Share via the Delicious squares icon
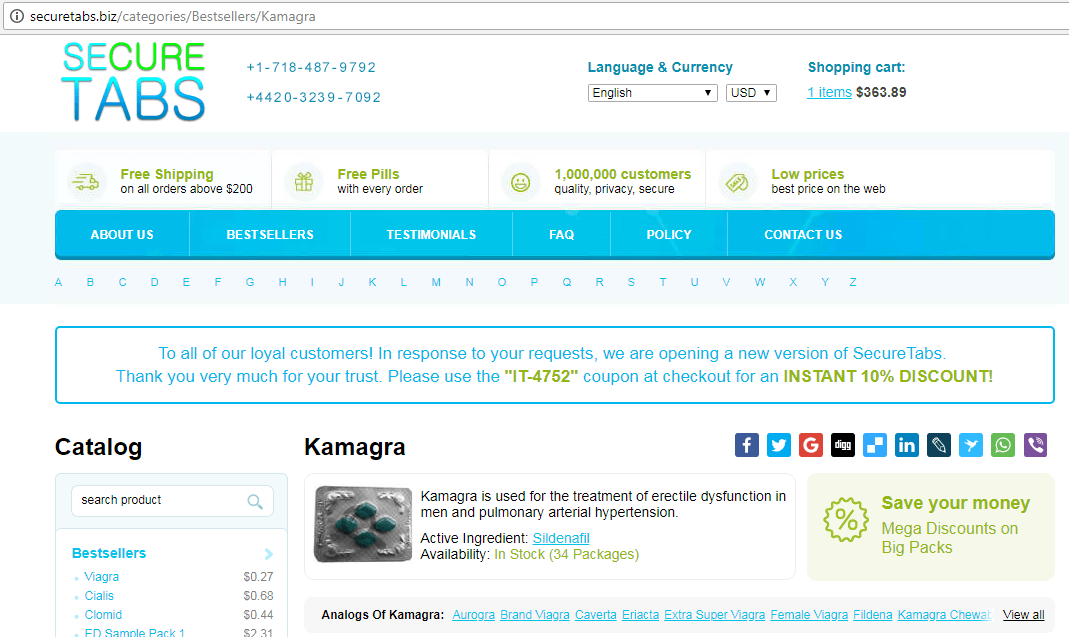The height and width of the screenshot is (637, 1069). pos(875,445)
